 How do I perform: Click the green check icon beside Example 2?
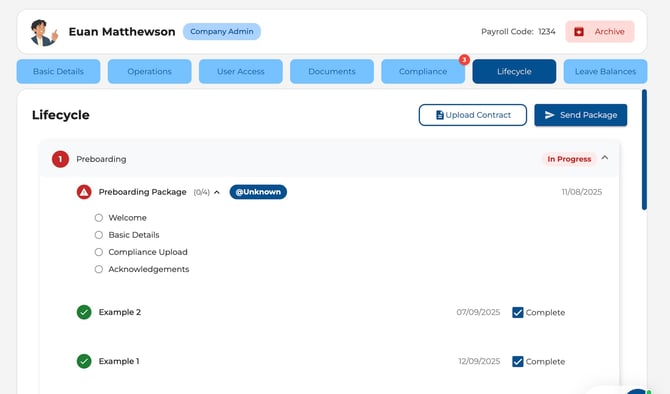tap(84, 312)
